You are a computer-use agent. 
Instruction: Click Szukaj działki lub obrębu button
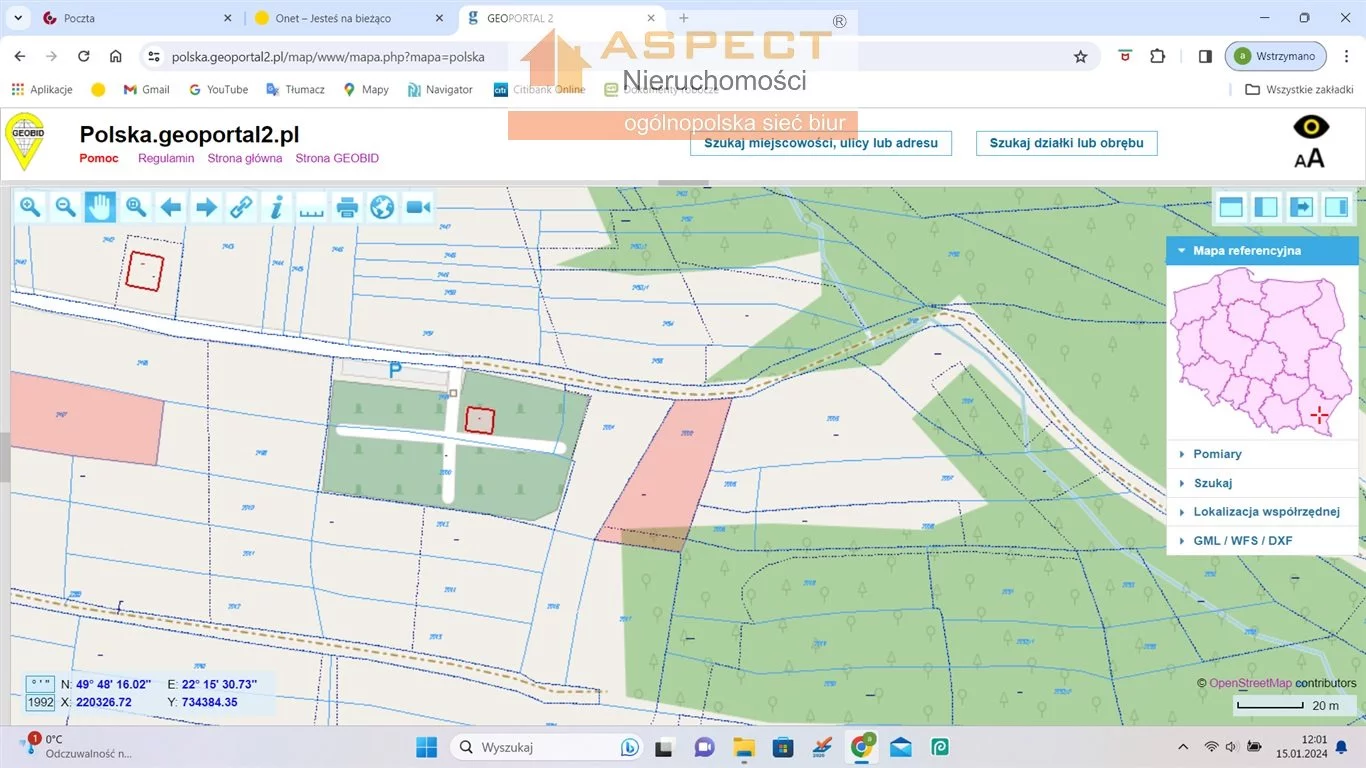click(x=1066, y=143)
